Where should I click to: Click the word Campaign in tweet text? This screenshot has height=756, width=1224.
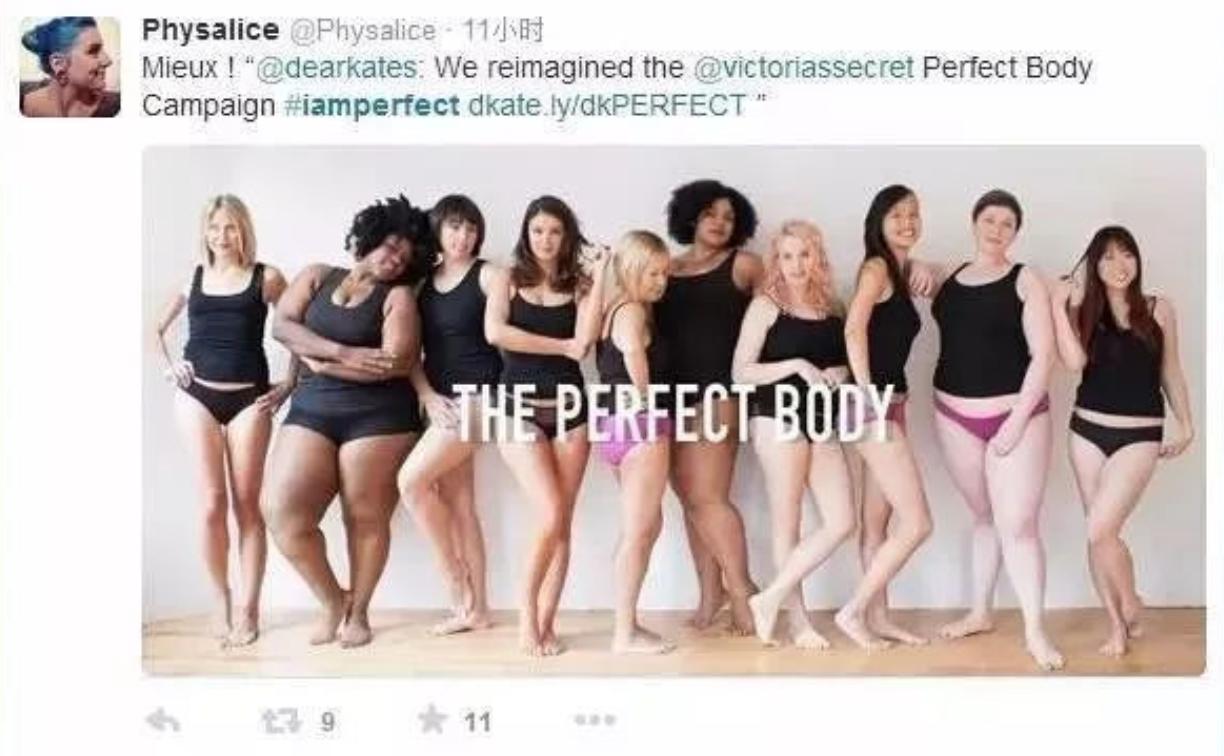click(209, 105)
